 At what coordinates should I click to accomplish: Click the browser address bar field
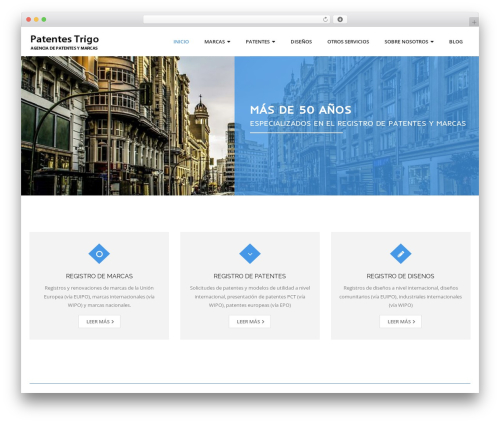tap(237, 20)
